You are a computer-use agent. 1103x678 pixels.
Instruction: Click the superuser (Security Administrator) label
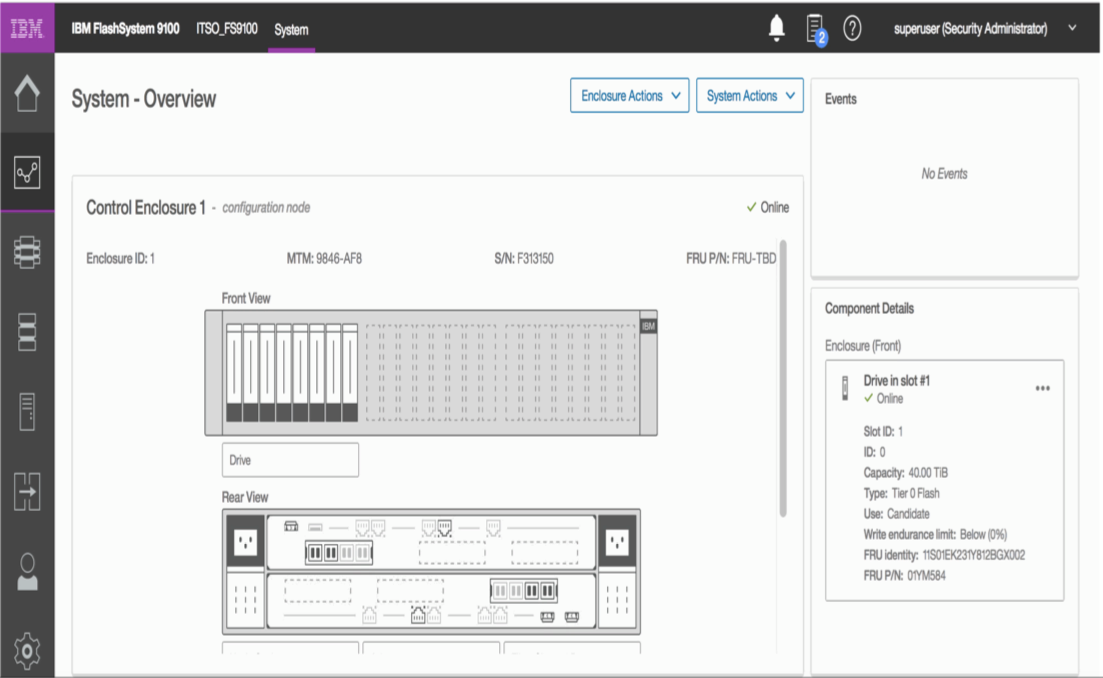970,29
